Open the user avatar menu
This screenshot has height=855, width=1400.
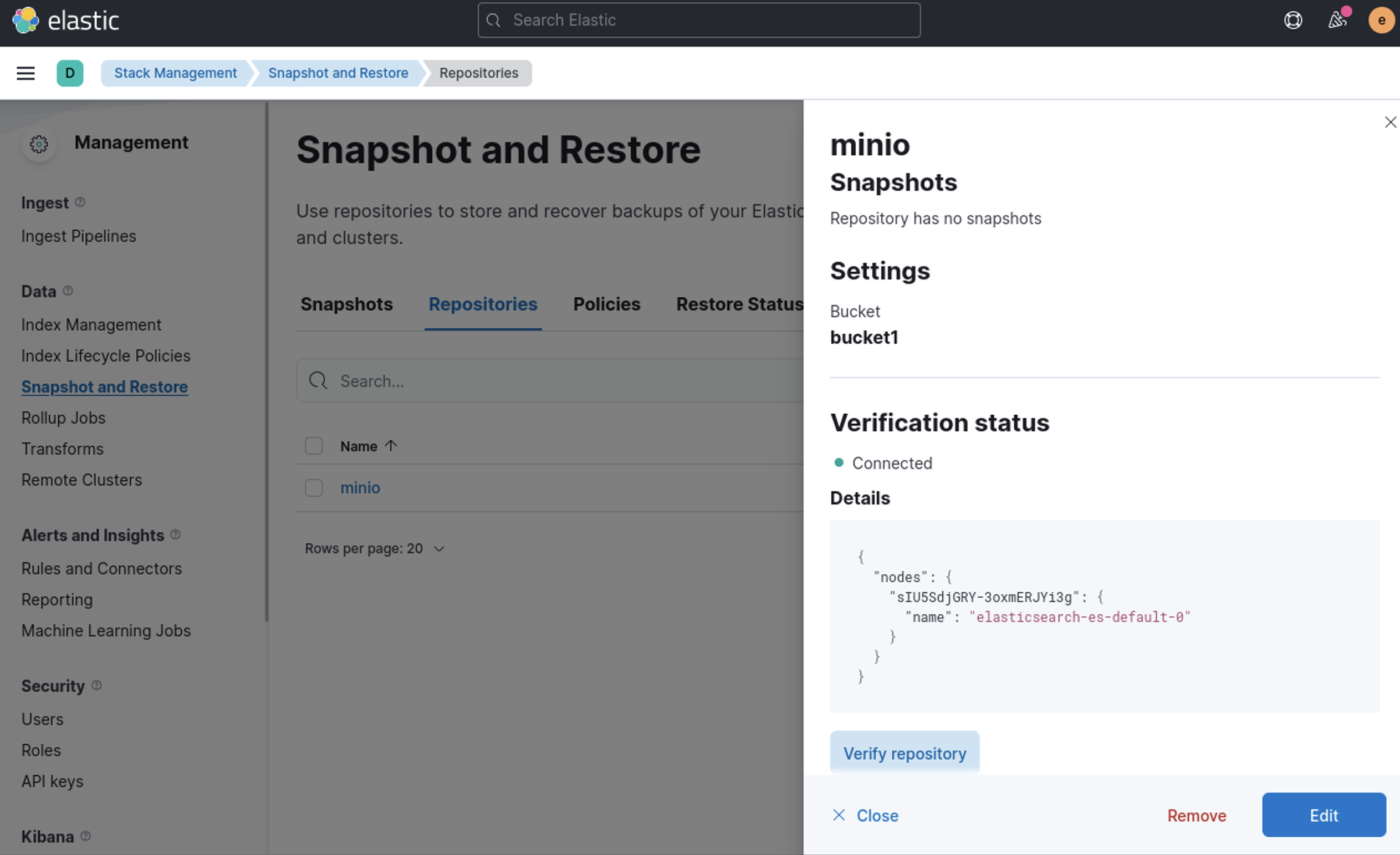(1381, 21)
